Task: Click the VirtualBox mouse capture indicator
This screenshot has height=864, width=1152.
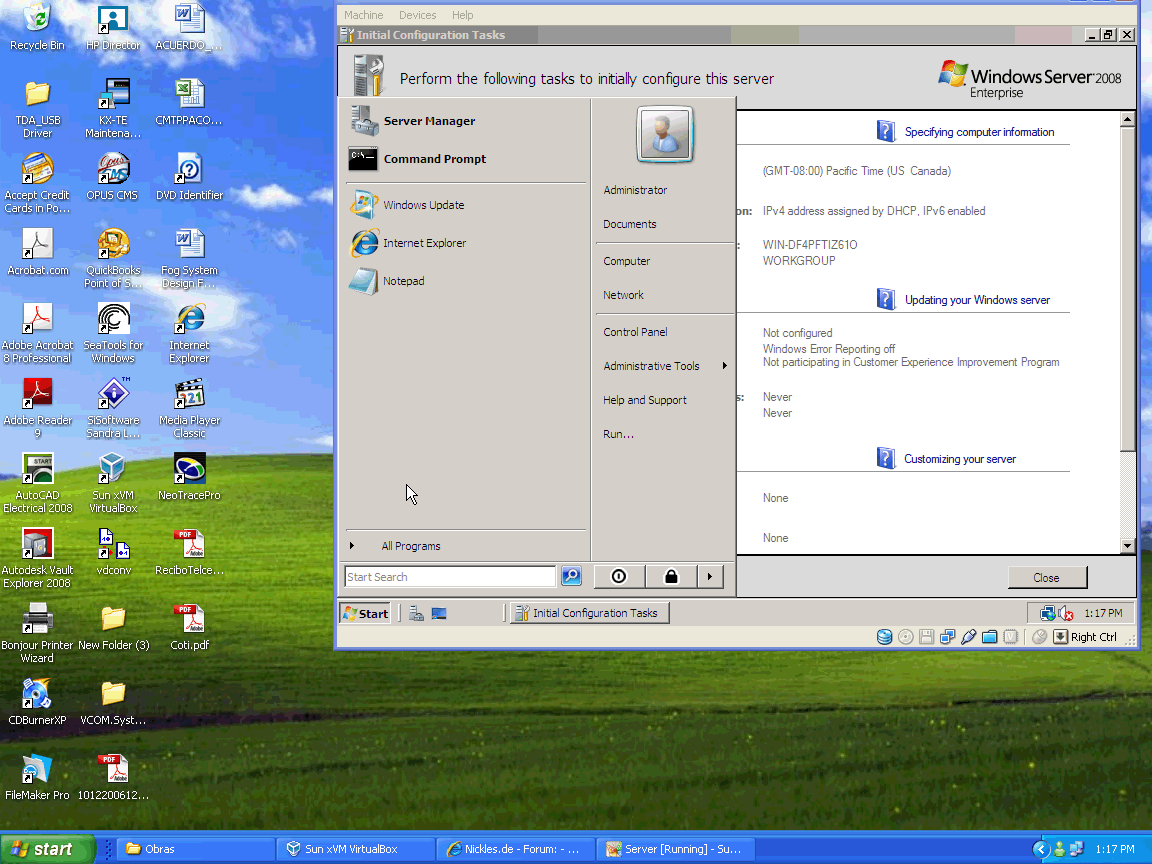Action: coord(1039,637)
